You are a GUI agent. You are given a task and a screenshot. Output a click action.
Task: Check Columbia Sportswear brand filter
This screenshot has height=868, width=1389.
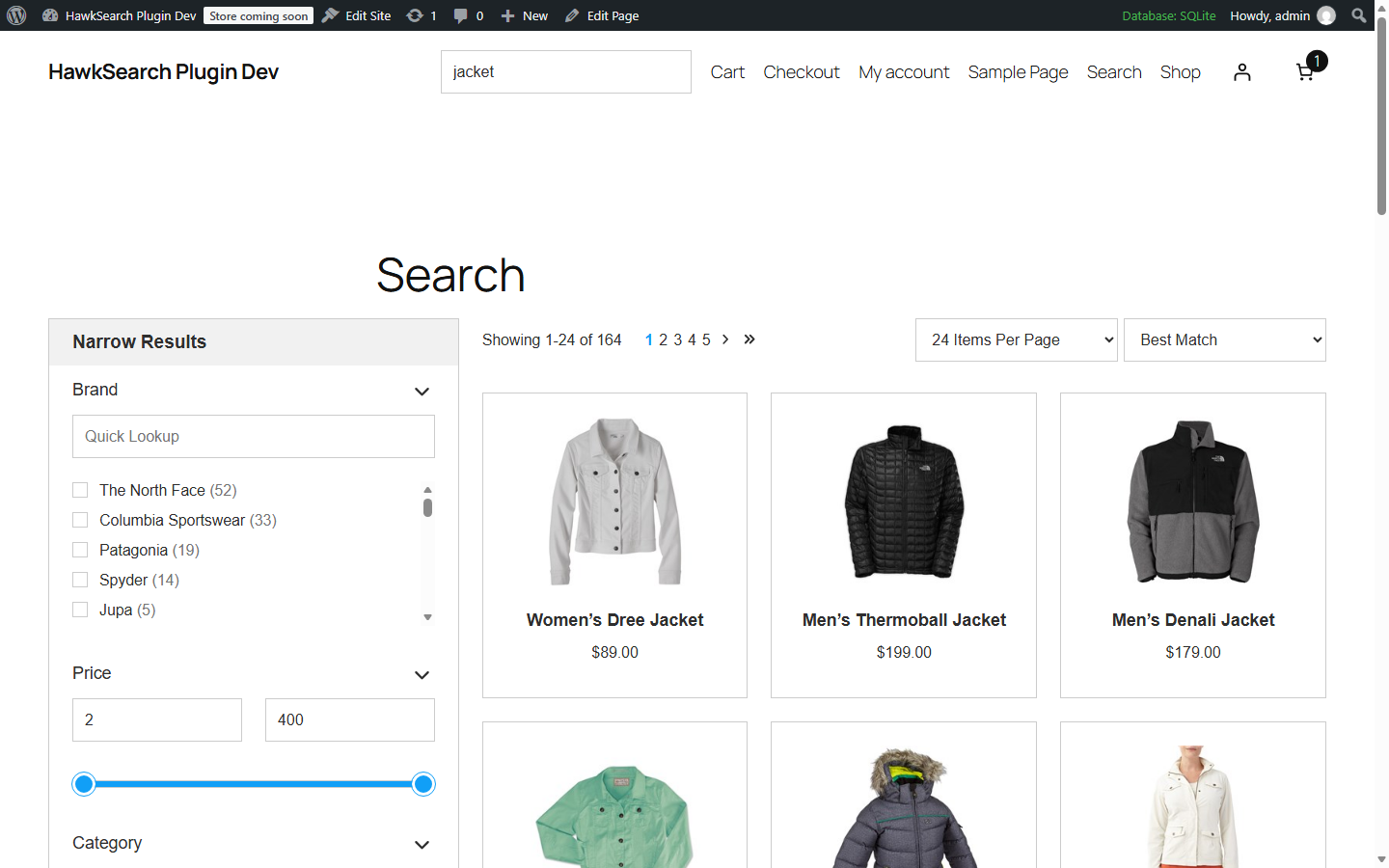pos(80,520)
